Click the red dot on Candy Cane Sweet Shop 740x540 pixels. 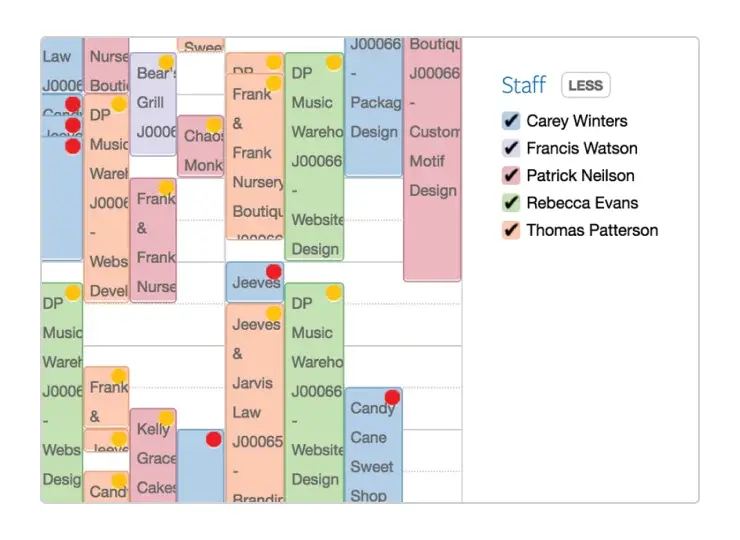click(x=392, y=397)
